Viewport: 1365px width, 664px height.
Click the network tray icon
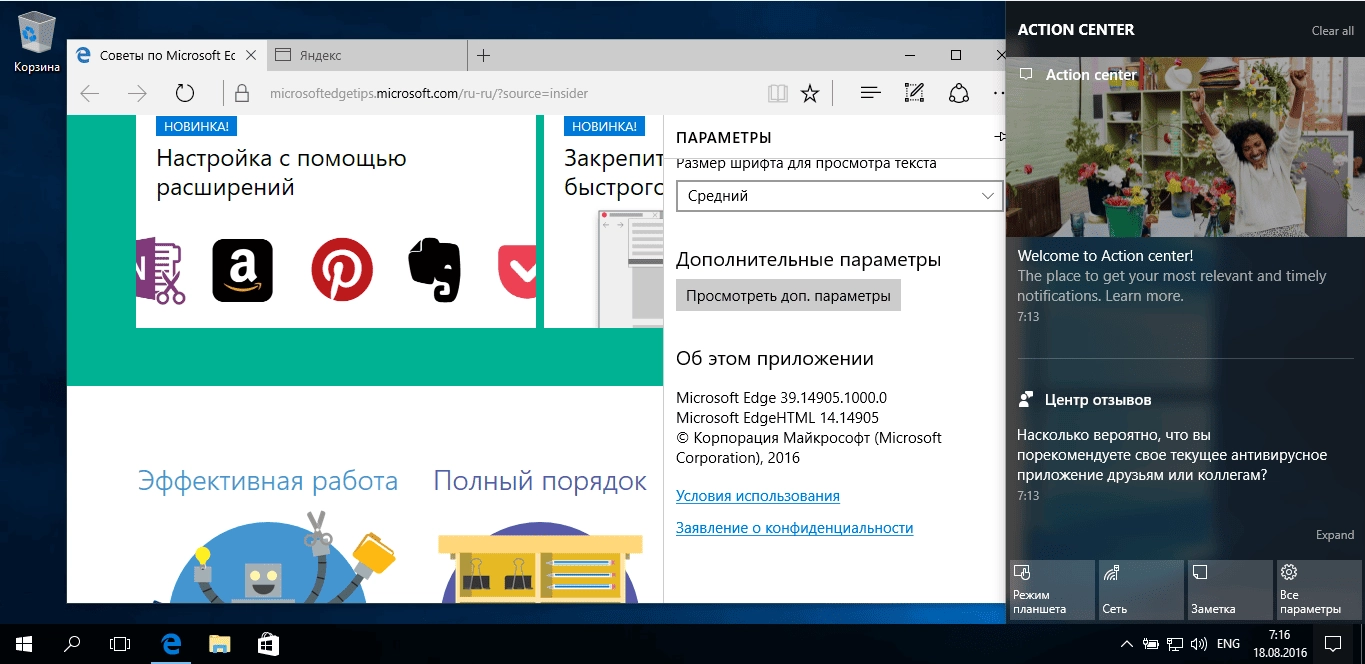[1175, 644]
